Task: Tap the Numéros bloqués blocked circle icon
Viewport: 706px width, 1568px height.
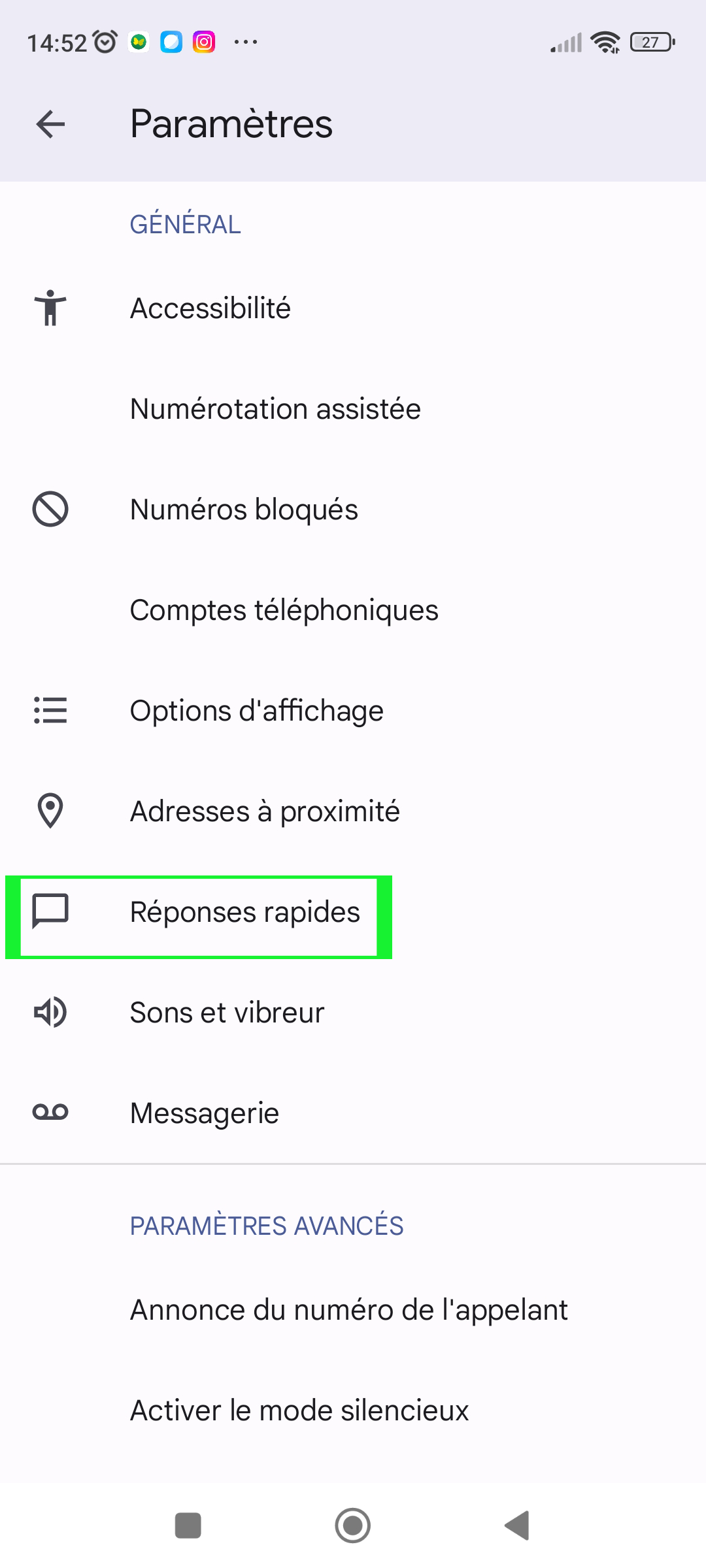Action: click(50, 509)
